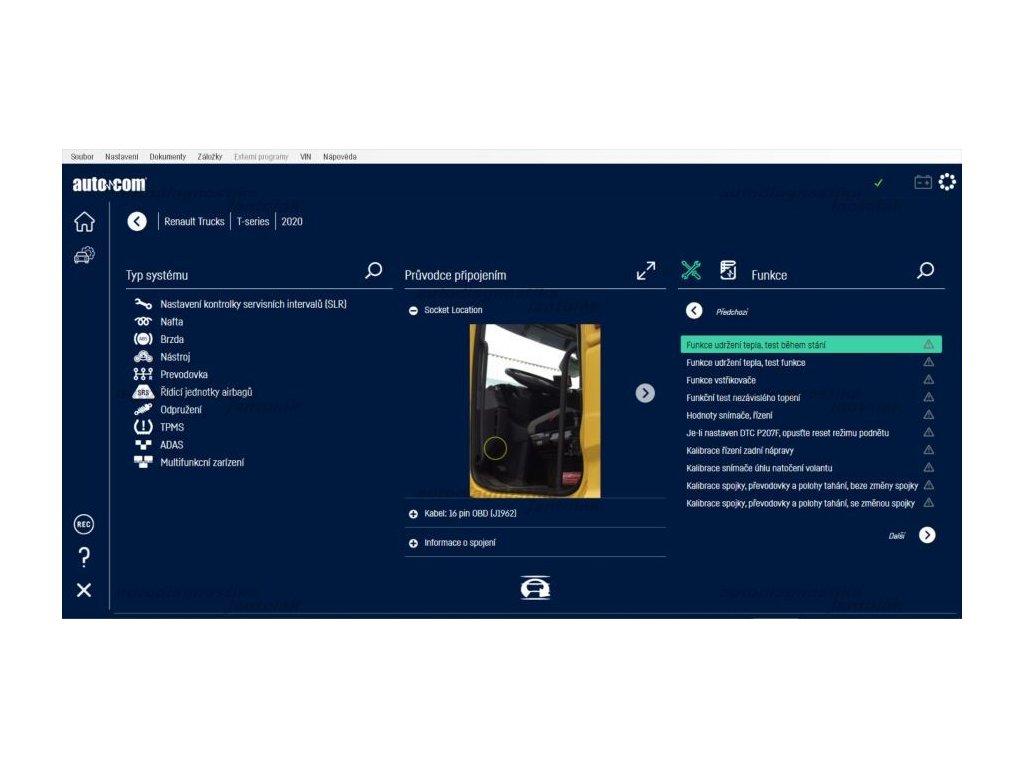Open the Dokumenty menu
1024x768 pixels.
coord(168,157)
